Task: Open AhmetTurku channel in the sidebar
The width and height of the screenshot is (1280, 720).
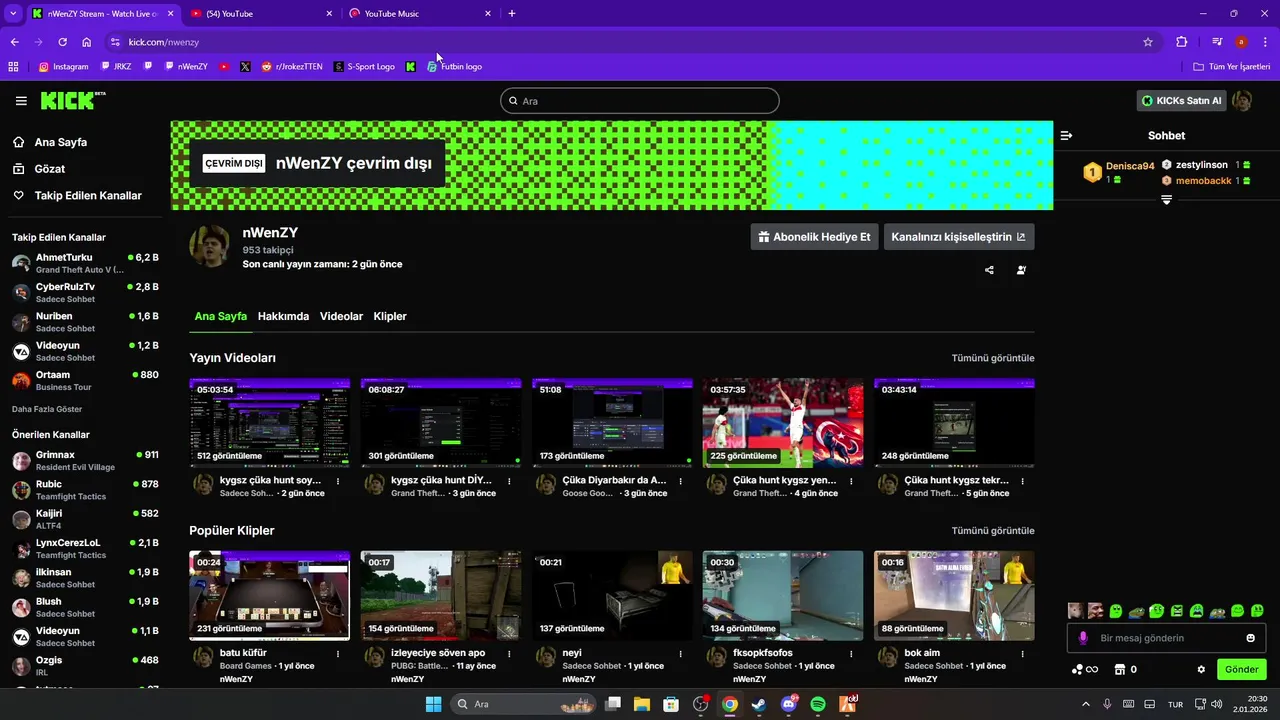Action: coord(85,263)
